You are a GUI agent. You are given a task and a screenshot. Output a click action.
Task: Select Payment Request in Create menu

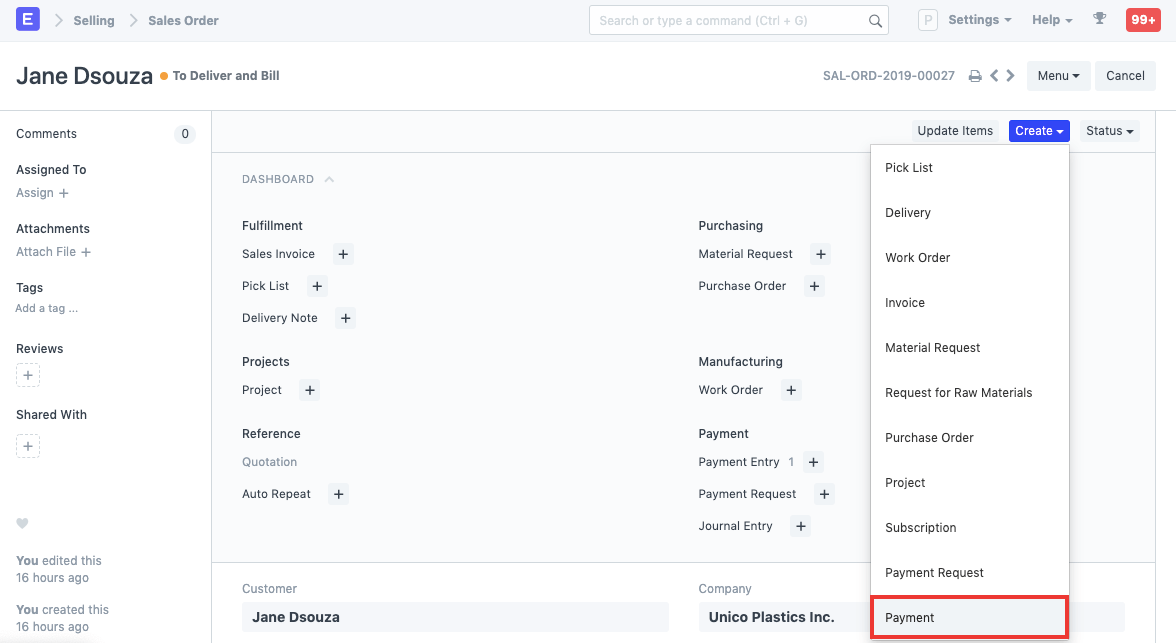coord(970,573)
